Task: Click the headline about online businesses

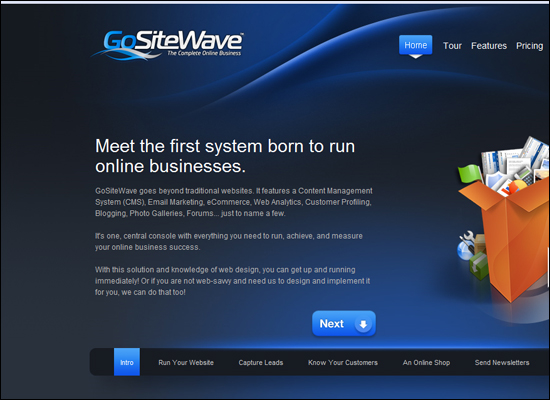Action: pos(225,156)
